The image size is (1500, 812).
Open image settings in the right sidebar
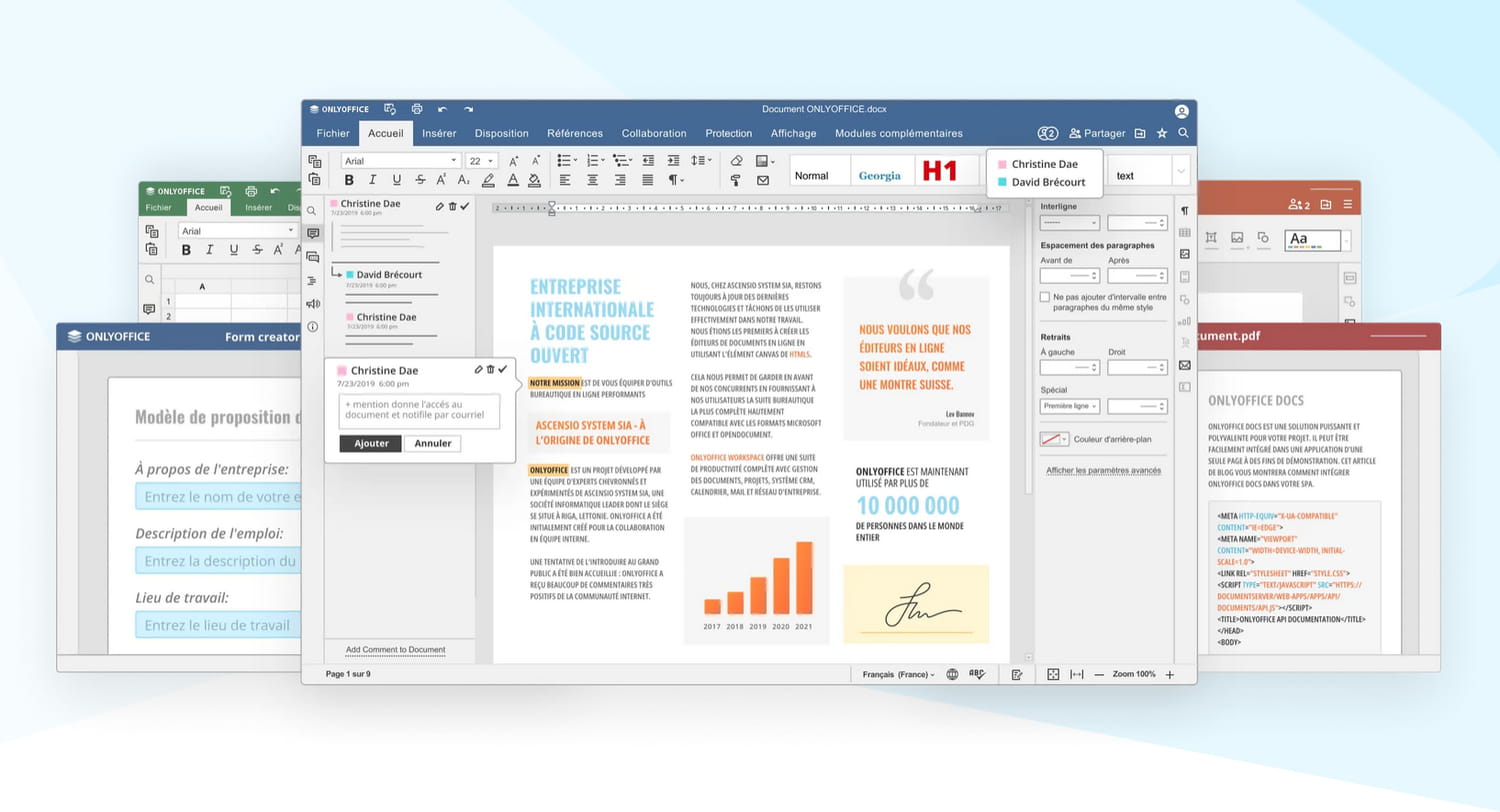pyautogui.click(x=1185, y=255)
